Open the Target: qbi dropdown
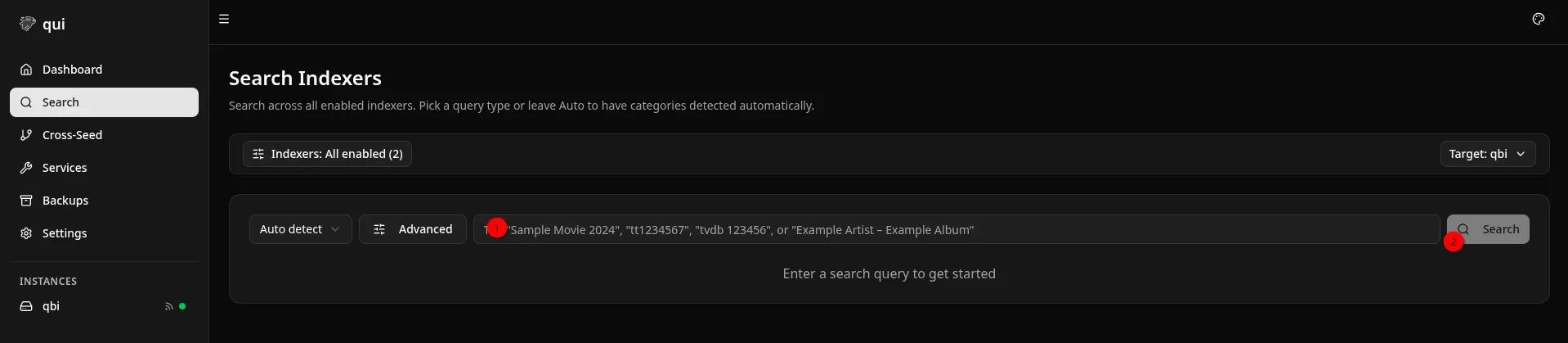Viewport: 1568px width, 343px height. (1487, 154)
